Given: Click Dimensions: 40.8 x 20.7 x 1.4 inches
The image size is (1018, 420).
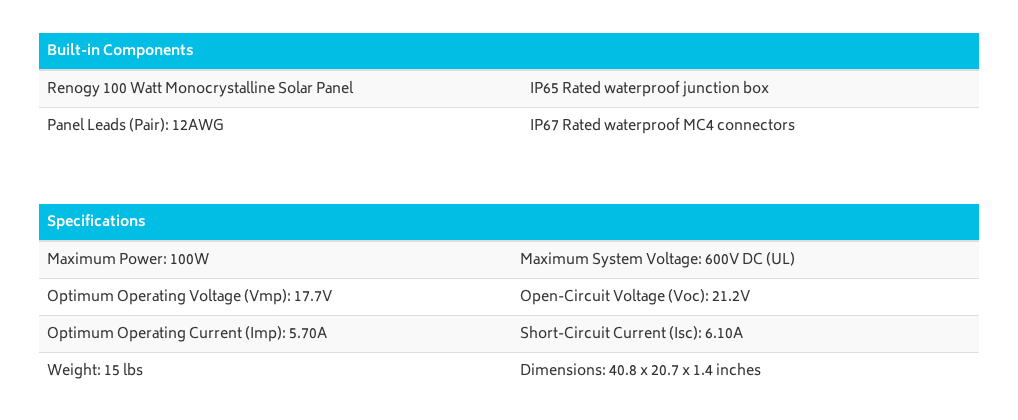Looking at the screenshot, I should (640, 371).
